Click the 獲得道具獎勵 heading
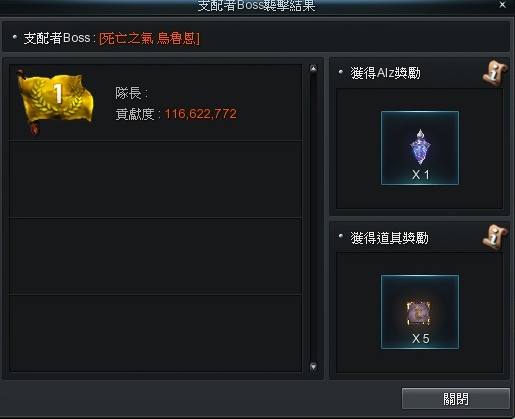 (389, 238)
